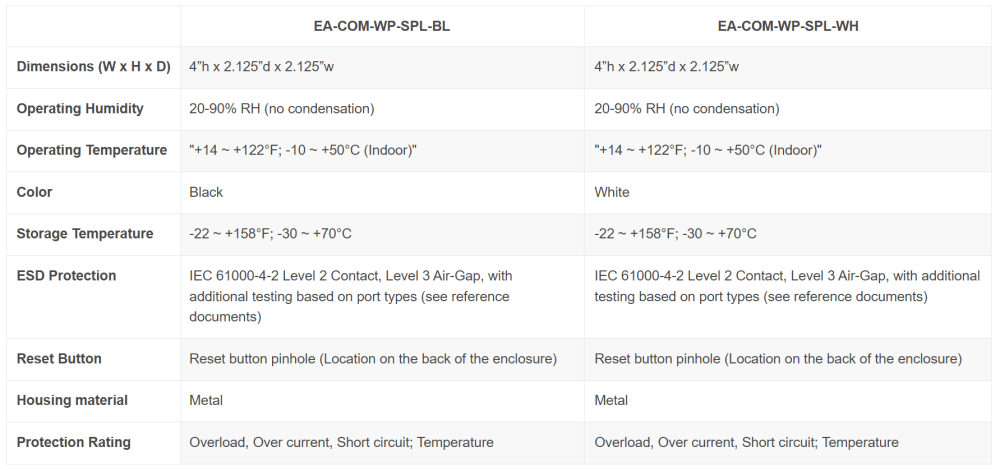Select the Operating Humidity row label

click(x=80, y=108)
